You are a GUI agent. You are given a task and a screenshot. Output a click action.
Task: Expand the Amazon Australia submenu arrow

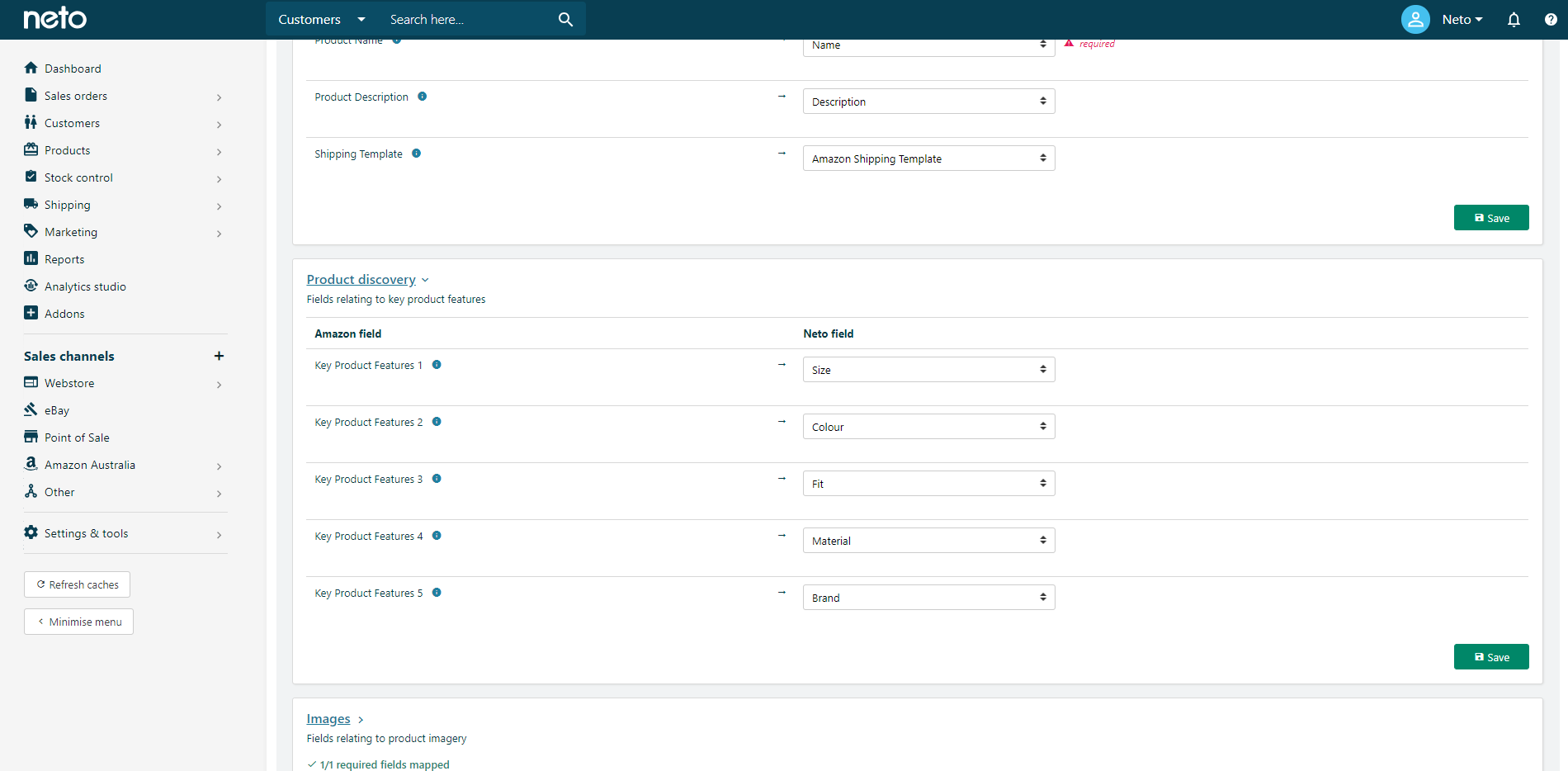tap(219, 466)
